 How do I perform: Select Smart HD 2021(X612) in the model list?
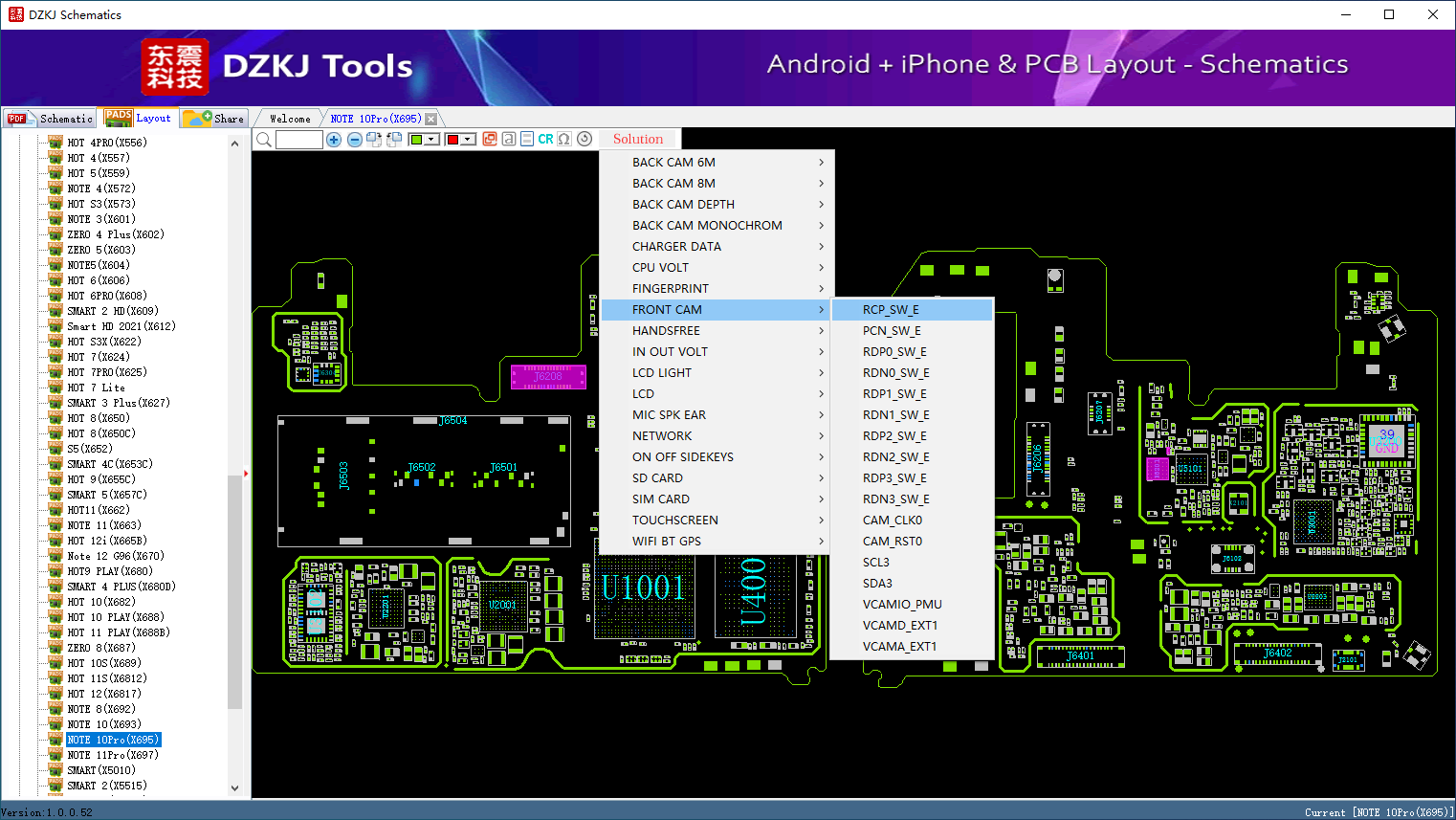pos(121,326)
